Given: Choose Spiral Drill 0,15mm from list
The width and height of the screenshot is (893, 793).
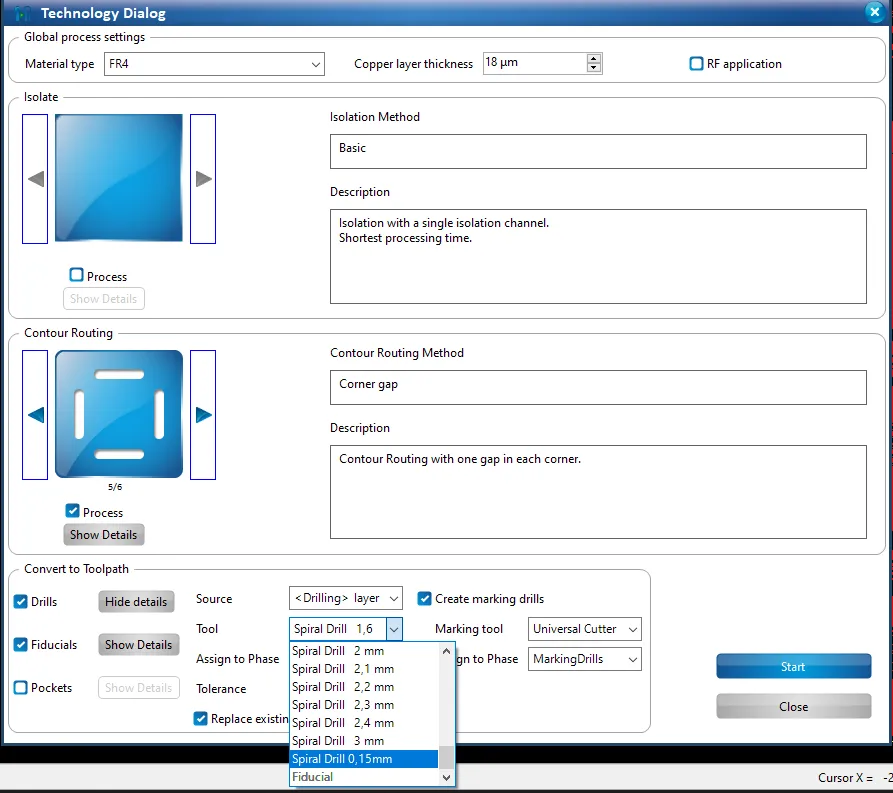Looking at the screenshot, I should click(x=364, y=759).
